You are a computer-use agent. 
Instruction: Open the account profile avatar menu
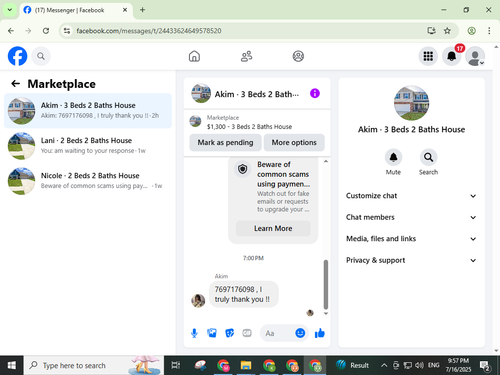coord(475,56)
